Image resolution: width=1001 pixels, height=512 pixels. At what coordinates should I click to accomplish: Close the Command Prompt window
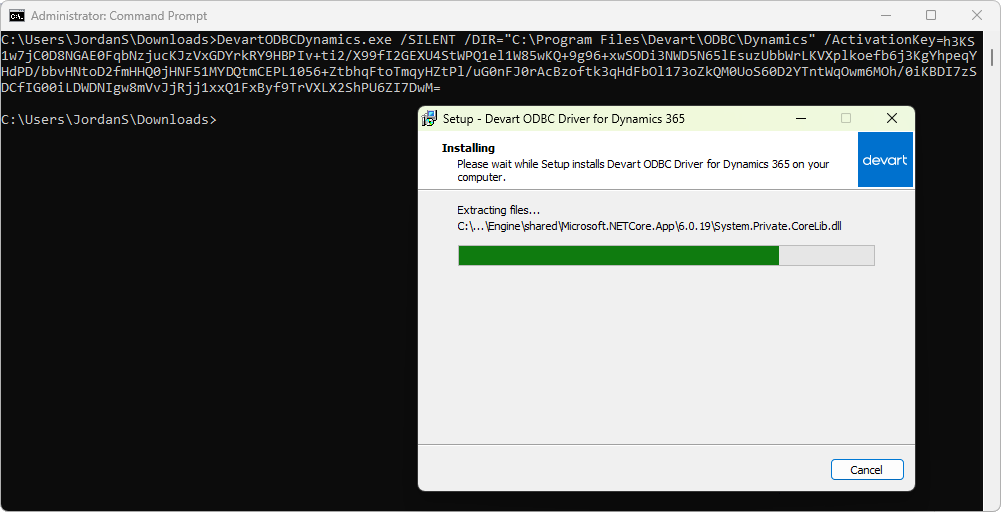[976, 15]
